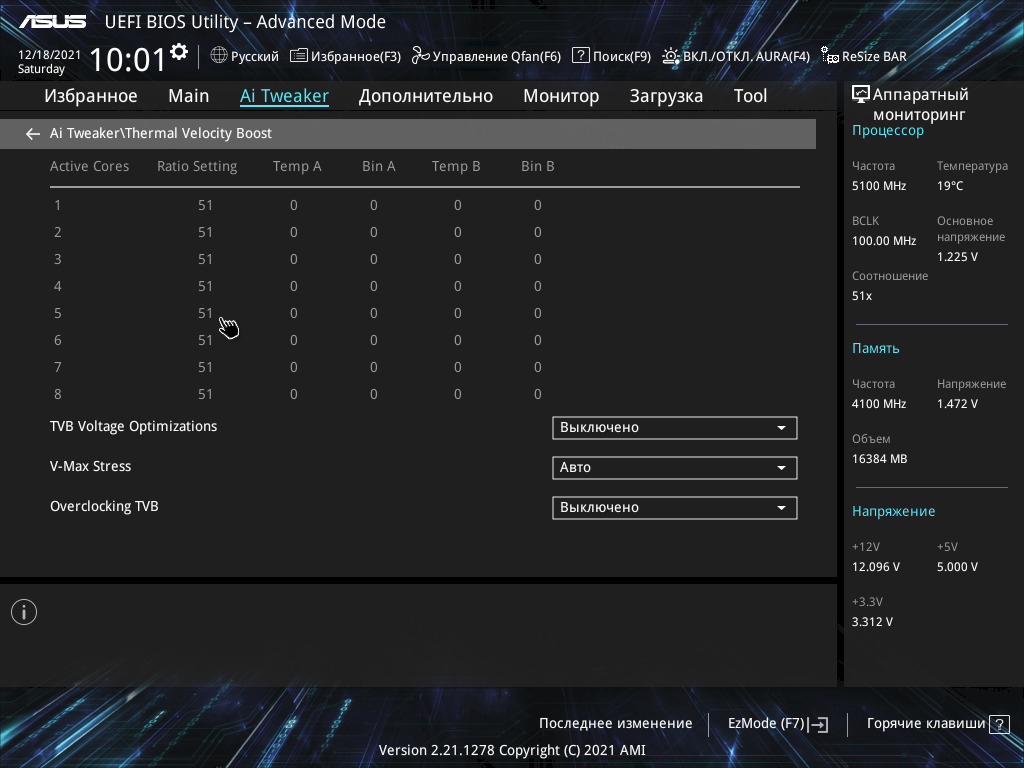Click Поиск(F9) label

[x=622, y=57]
